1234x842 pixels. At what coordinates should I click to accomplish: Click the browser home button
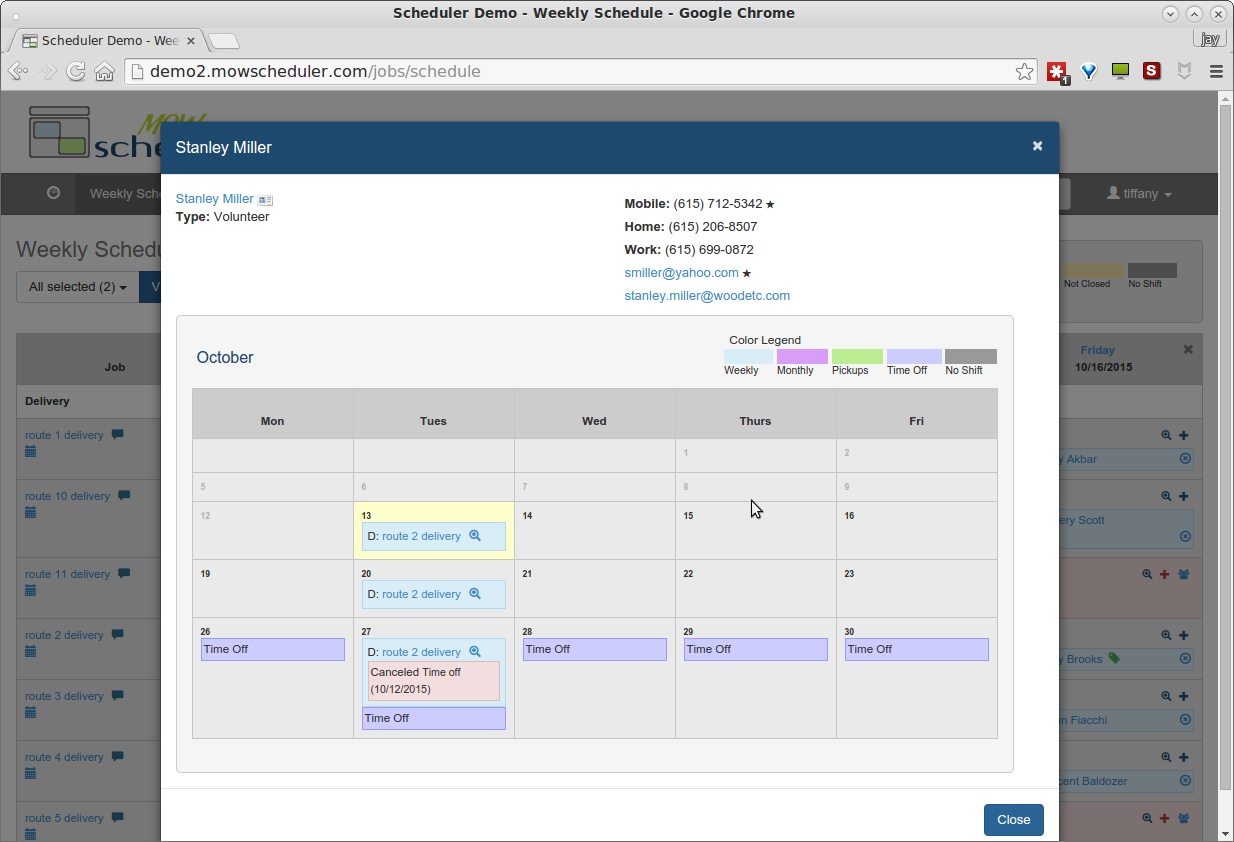104,72
